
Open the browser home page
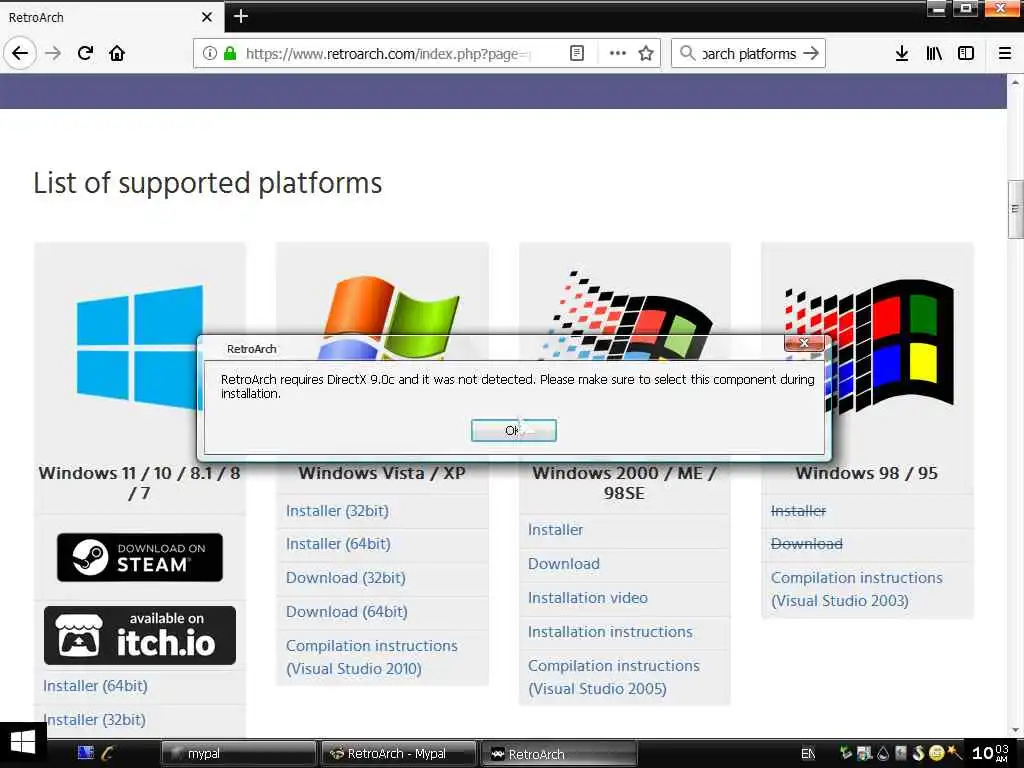click(117, 53)
